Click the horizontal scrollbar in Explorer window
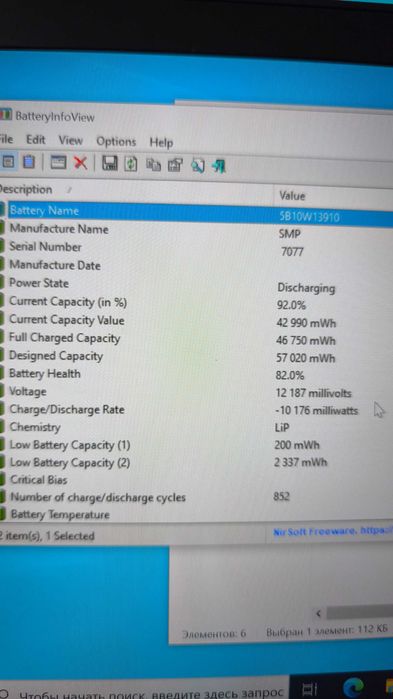Screen dimensions: 393x699 [360, 613]
